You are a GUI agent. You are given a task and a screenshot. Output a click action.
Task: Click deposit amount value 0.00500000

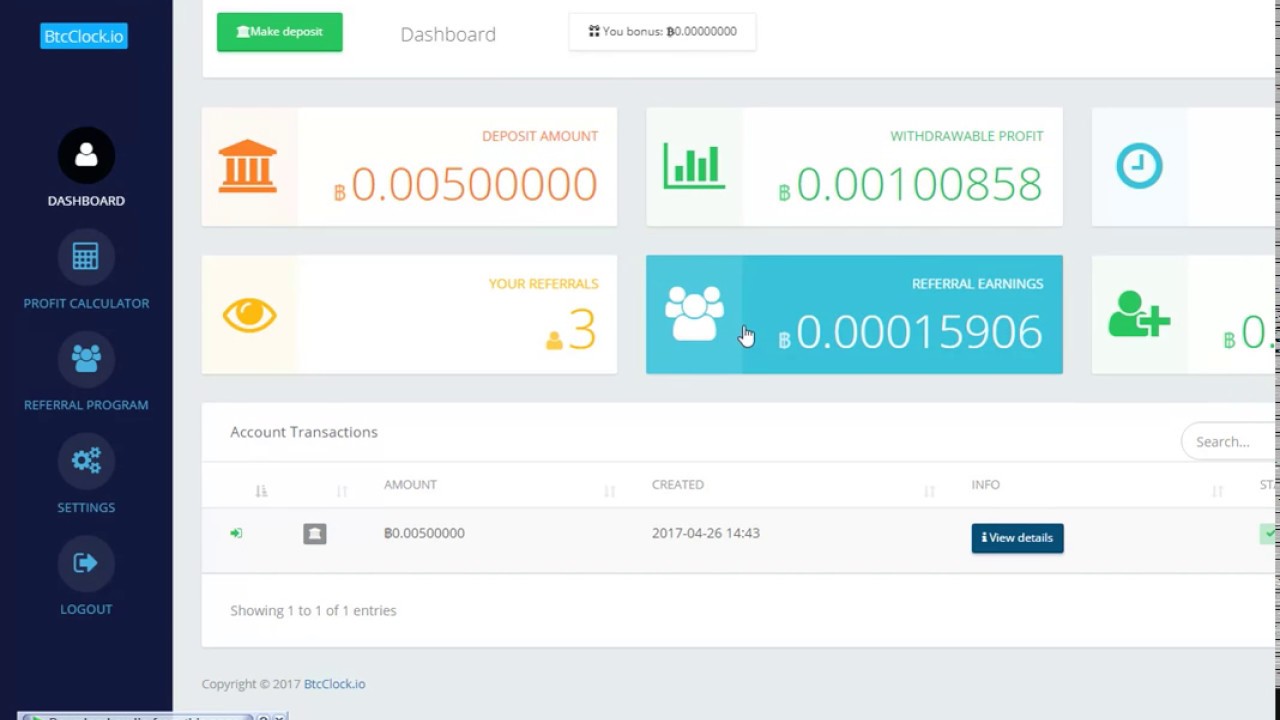tap(466, 184)
